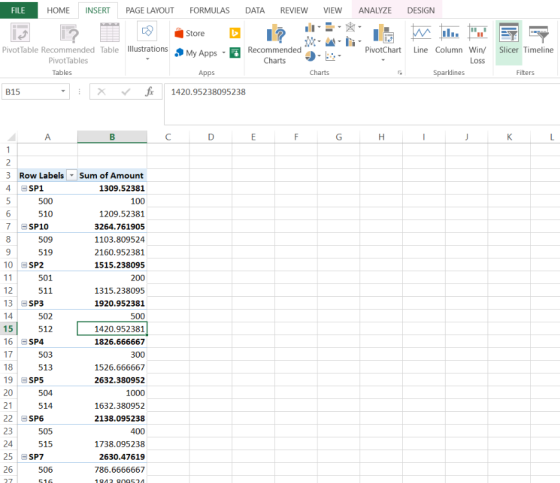This screenshot has height=483, width=560.
Task: Select column A header
Action: pos(47,137)
